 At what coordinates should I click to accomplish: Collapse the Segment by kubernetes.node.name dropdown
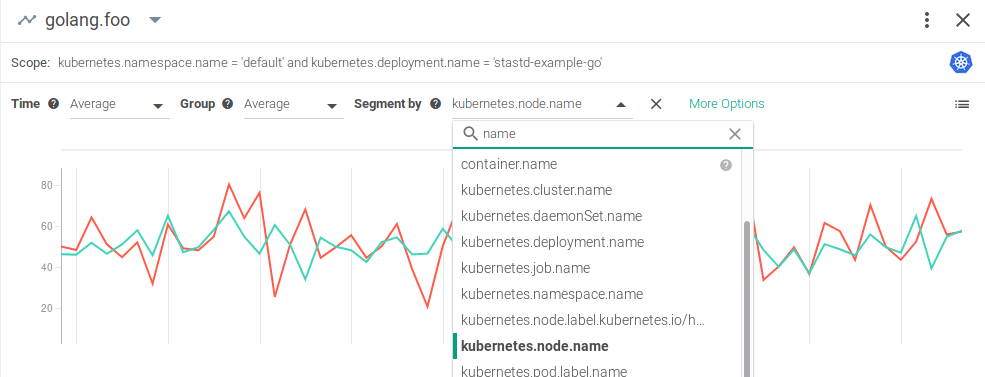click(621, 105)
